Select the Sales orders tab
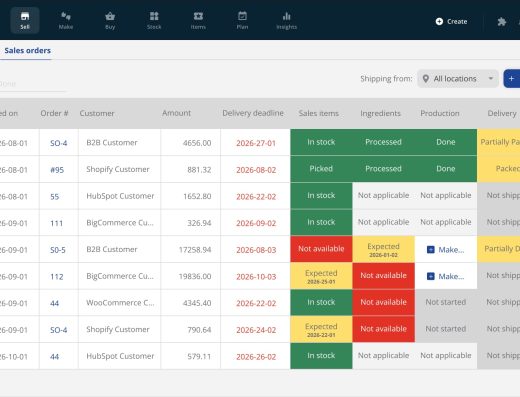The width and height of the screenshot is (520, 397). [x=27, y=51]
